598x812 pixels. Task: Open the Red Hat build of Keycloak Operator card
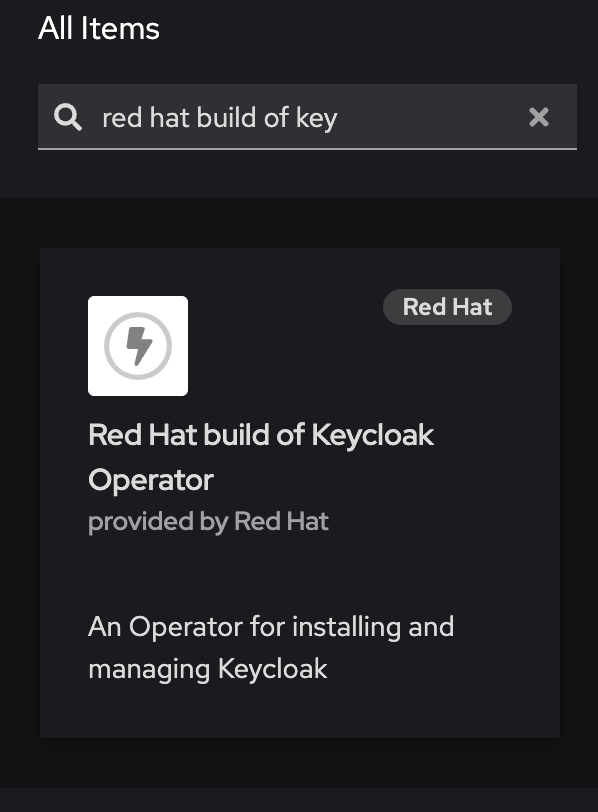300,494
